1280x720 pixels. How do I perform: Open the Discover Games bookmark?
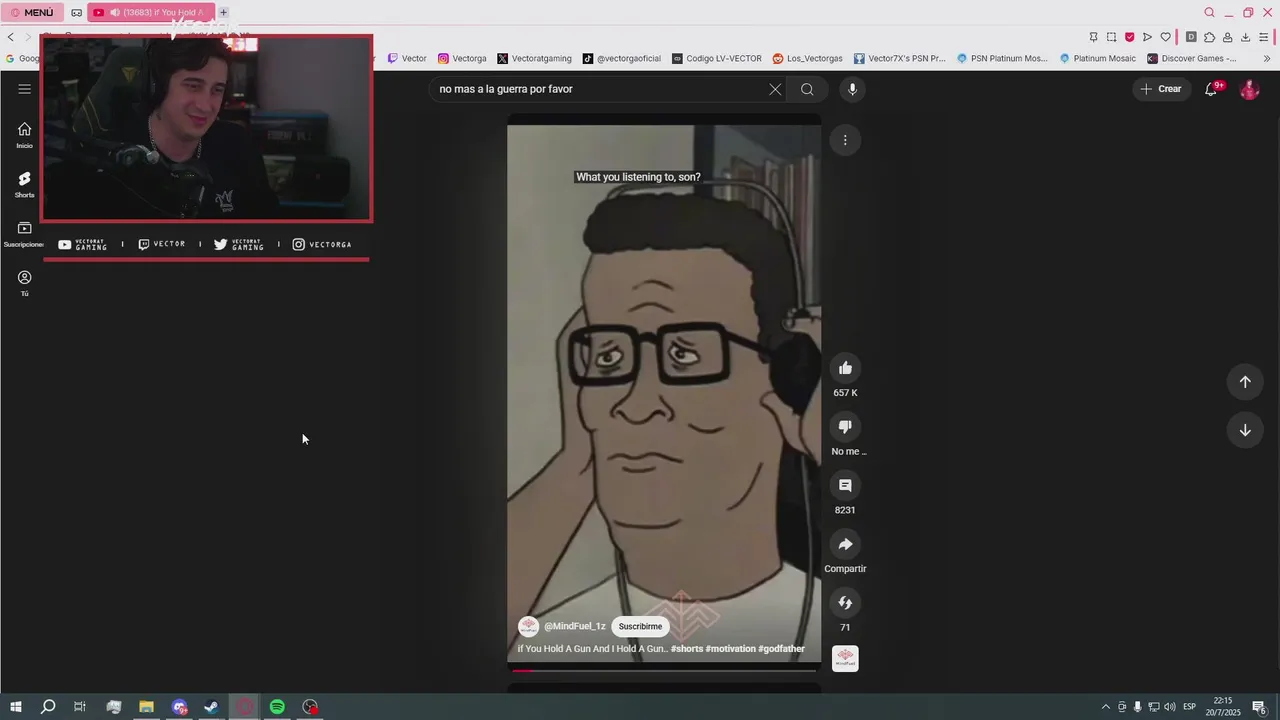click(1192, 58)
